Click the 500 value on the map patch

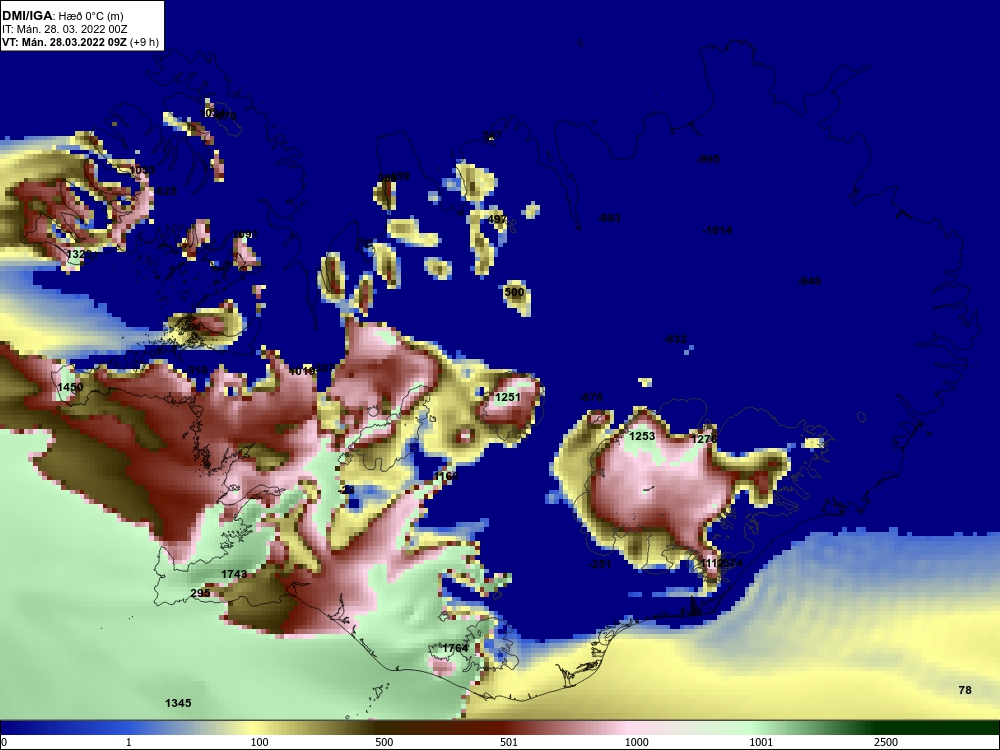[x=514, y=292]
